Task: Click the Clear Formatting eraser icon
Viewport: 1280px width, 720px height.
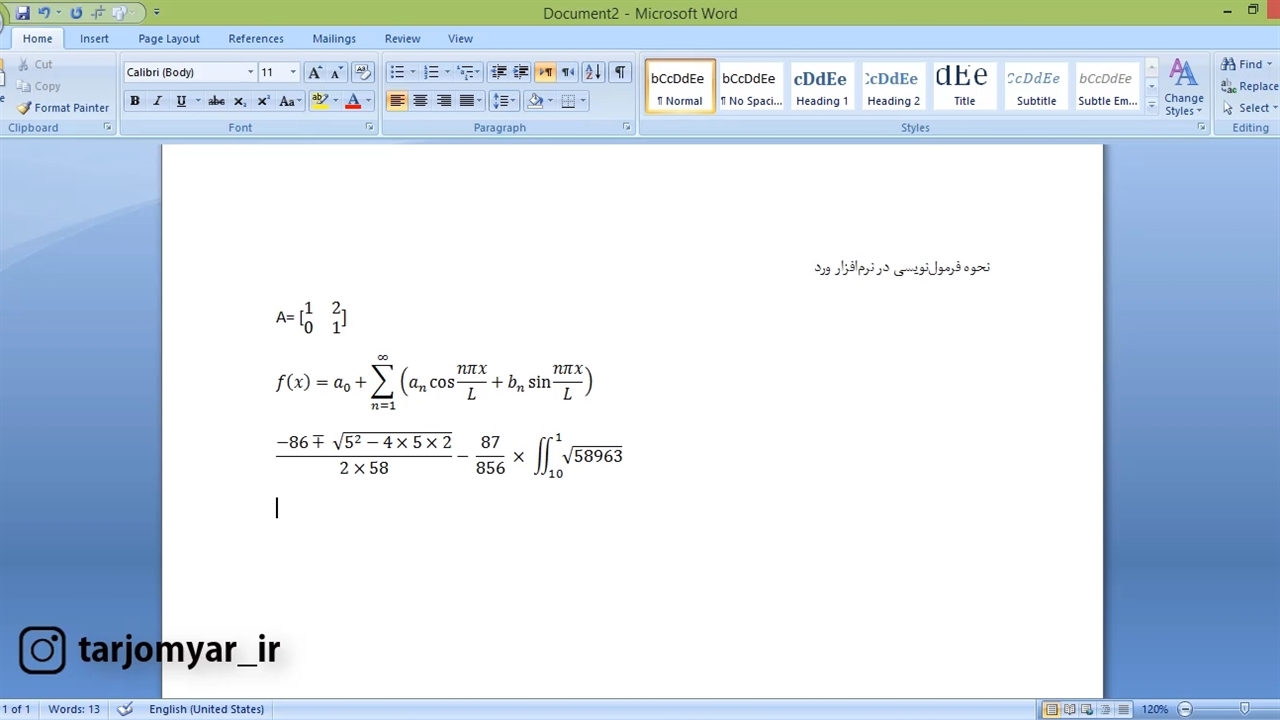Action: click(x=363, y=72)
